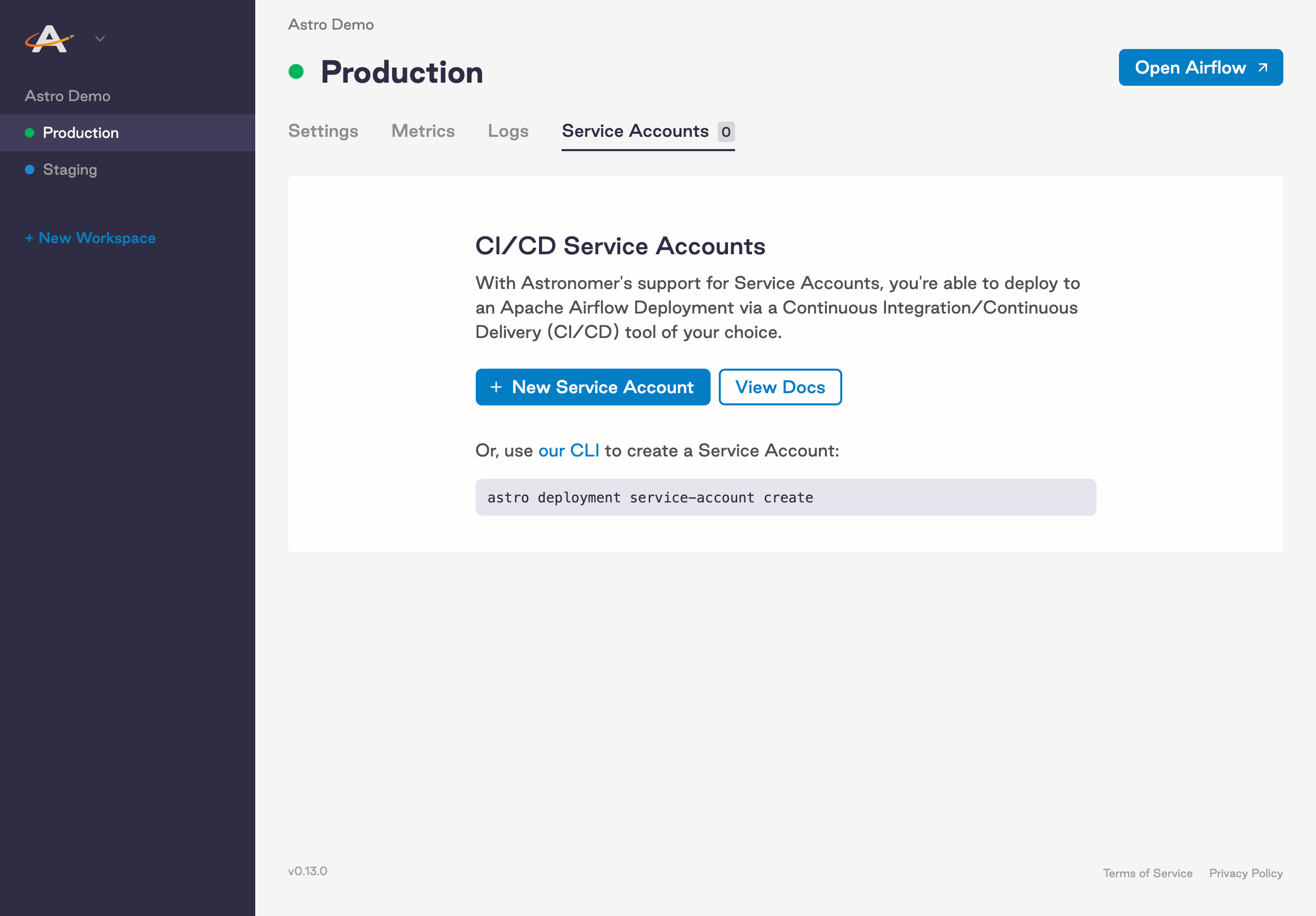Click the Service Accounts count badge showing 0
Screen dimensions: 1316x916
point(725,131)
